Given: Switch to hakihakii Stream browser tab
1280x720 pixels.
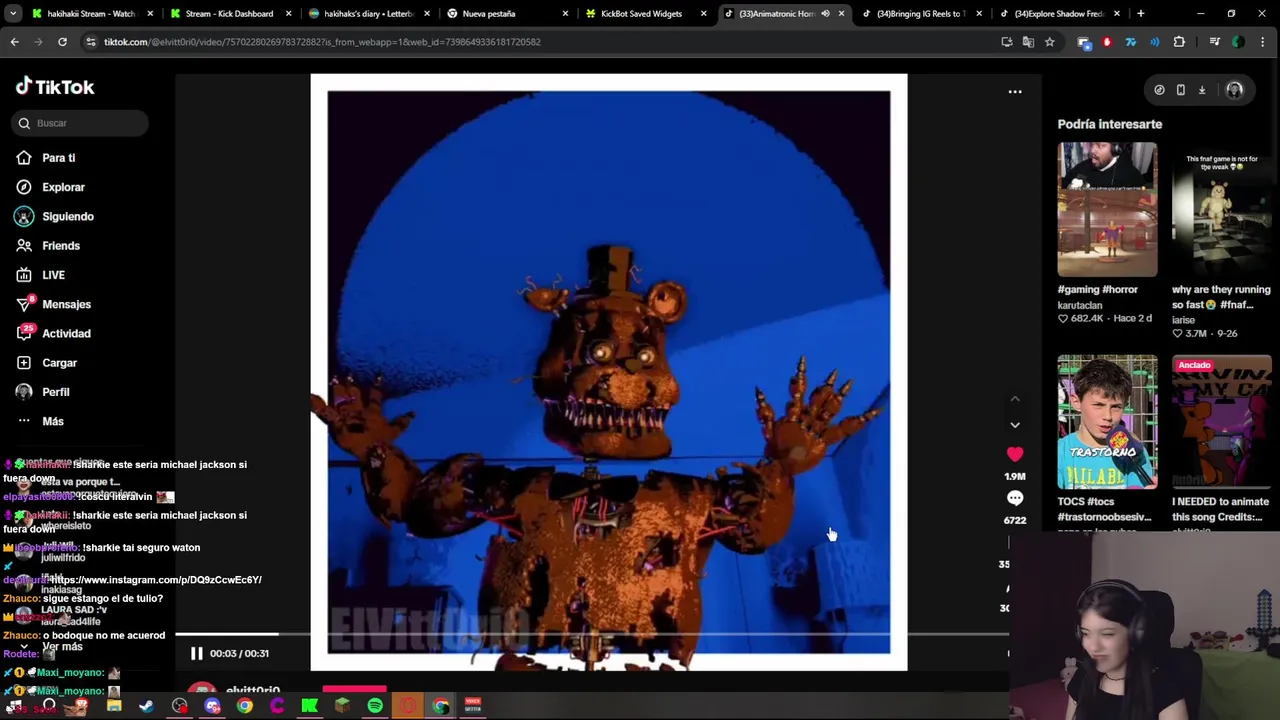Looking at the screenshot, I should click(x=90, y=14).
